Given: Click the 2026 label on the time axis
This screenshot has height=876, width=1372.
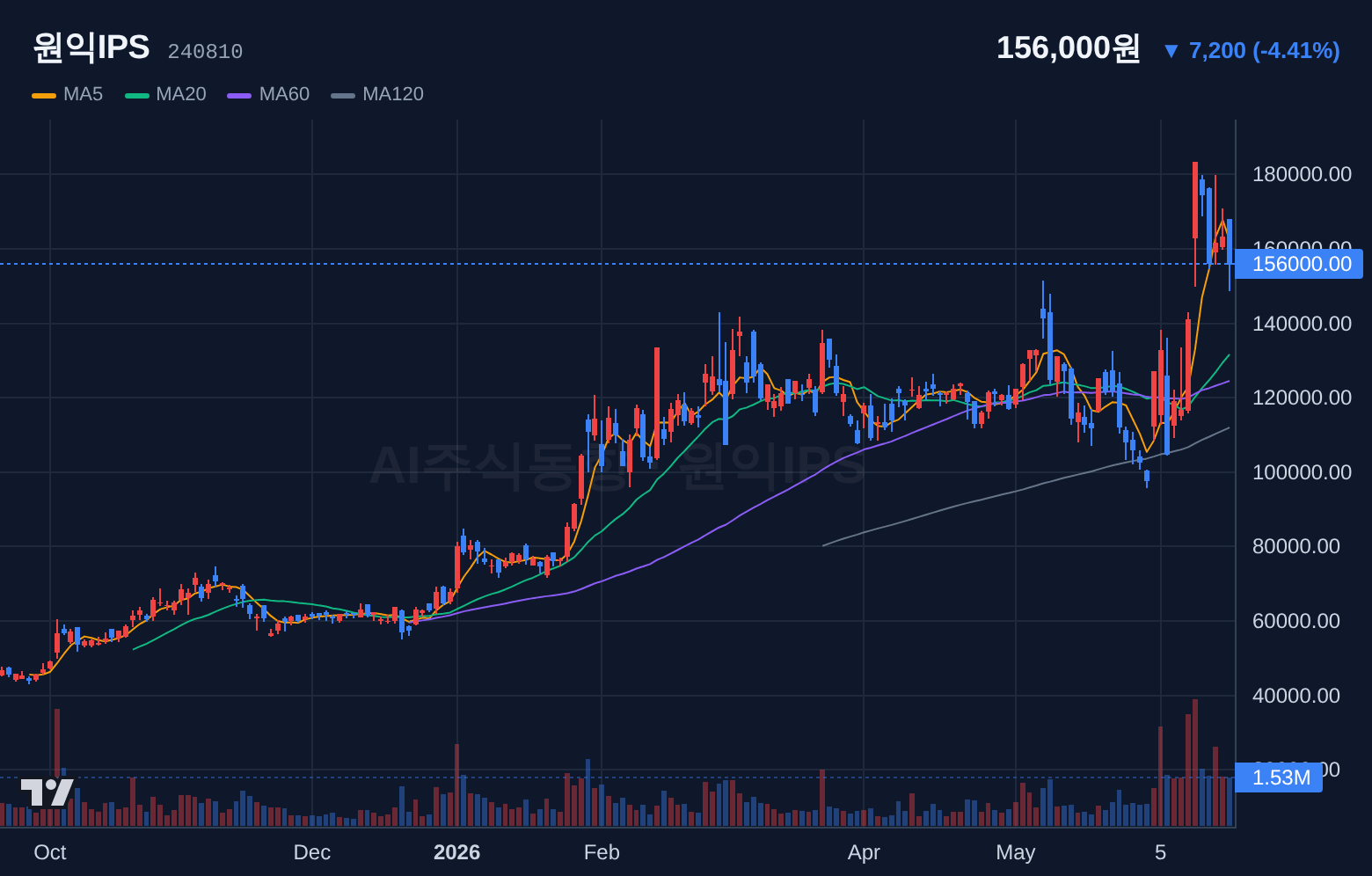Looking at the screenshot, I should click(x=457, y=852).
